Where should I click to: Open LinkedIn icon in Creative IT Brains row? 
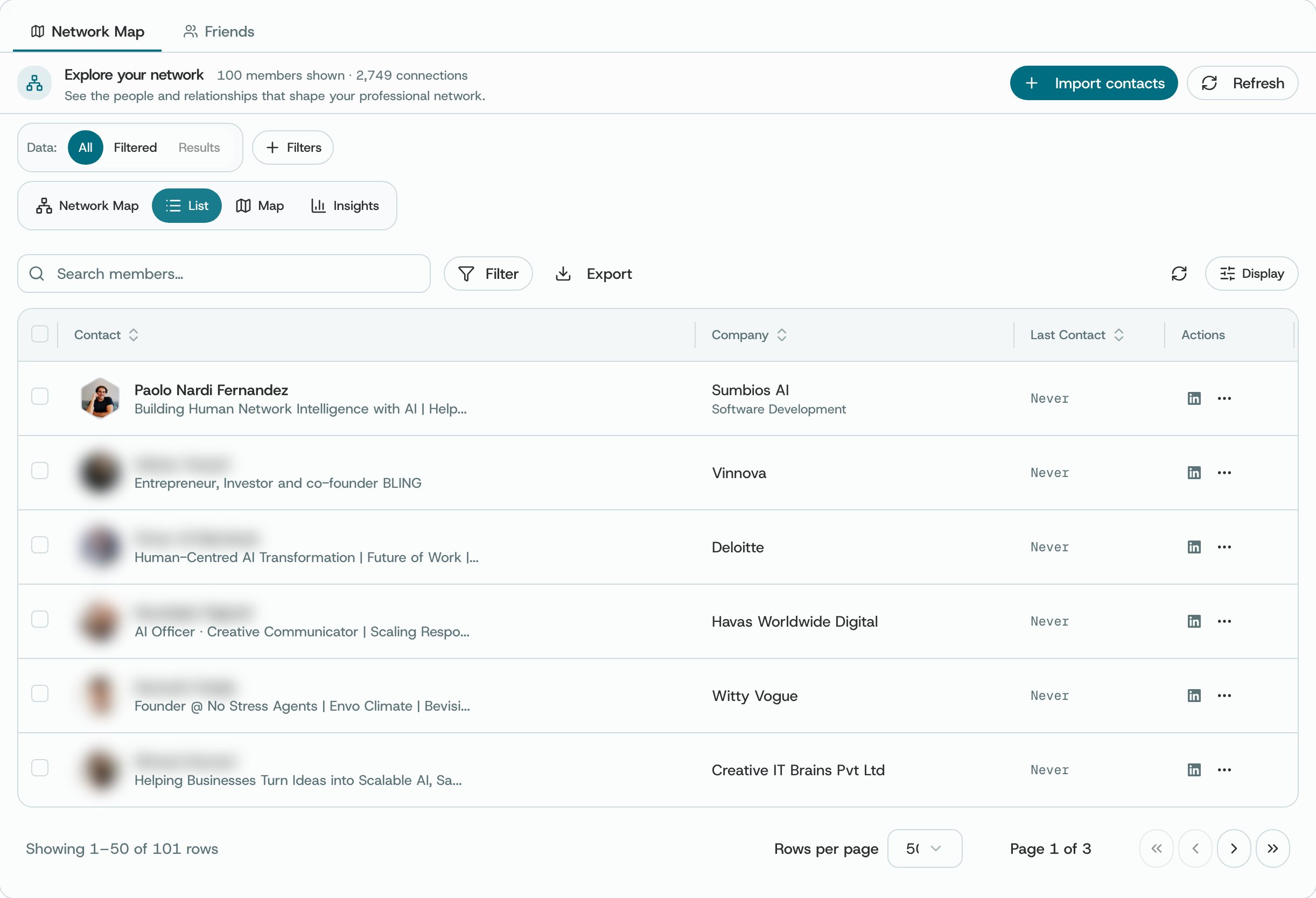(x=1194, y=769)
